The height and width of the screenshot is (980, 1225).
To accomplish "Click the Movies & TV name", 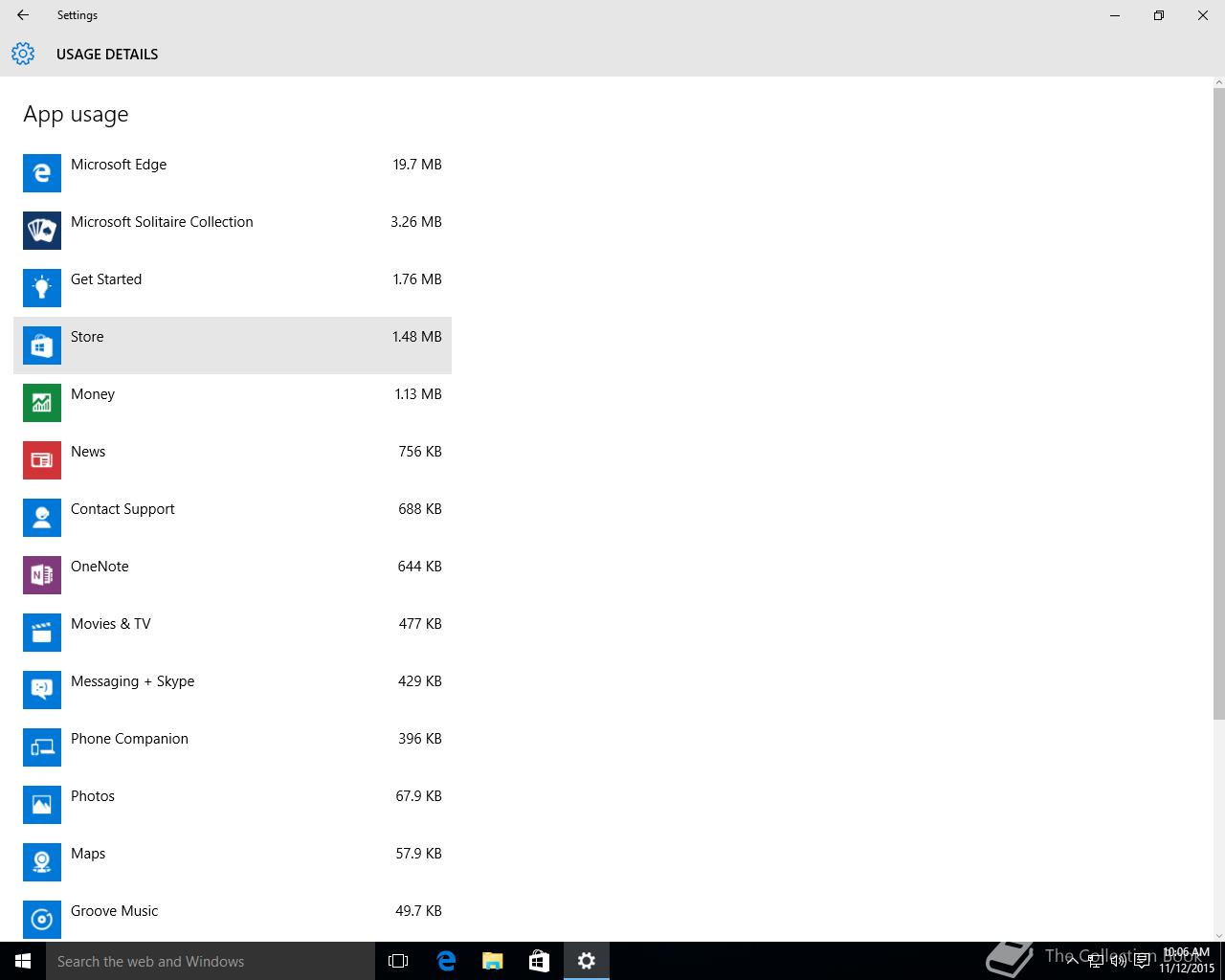I will pyautogui.click(x=111, y=624).
